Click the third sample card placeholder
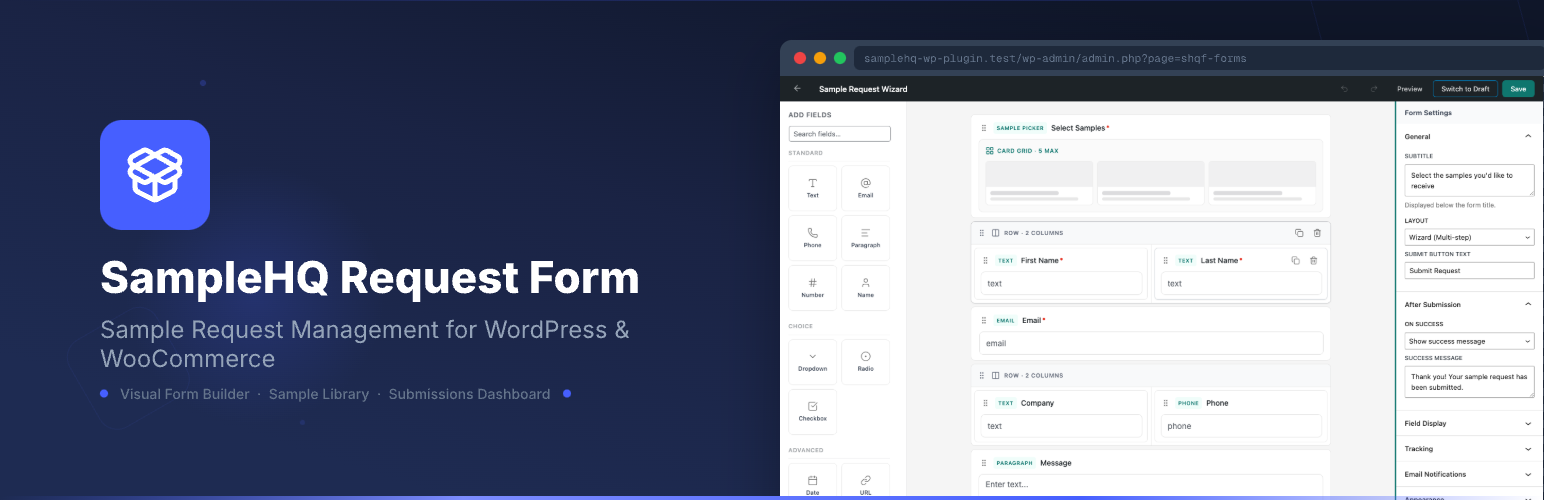Viewport: 1544px width, 500px height. (x=1262, y=182)
